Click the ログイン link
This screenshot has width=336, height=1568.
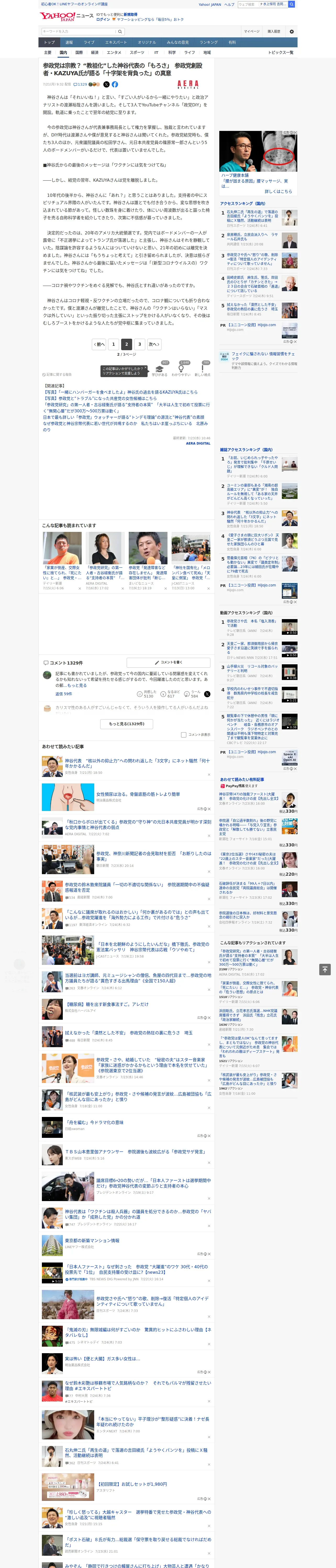[x=103, y=20]
